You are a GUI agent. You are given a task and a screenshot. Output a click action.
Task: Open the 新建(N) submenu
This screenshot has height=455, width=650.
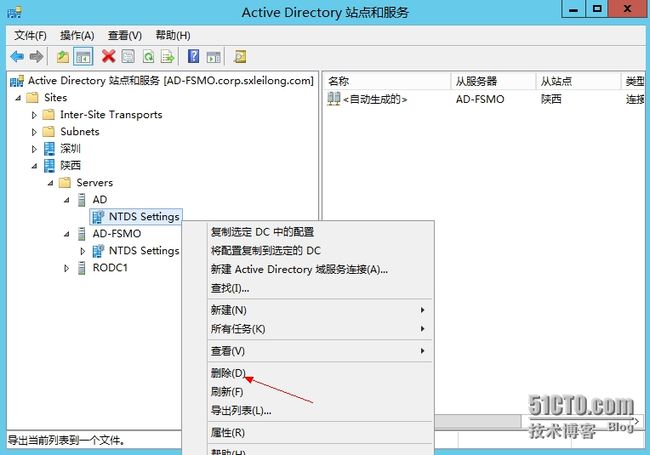pos(320,310)
